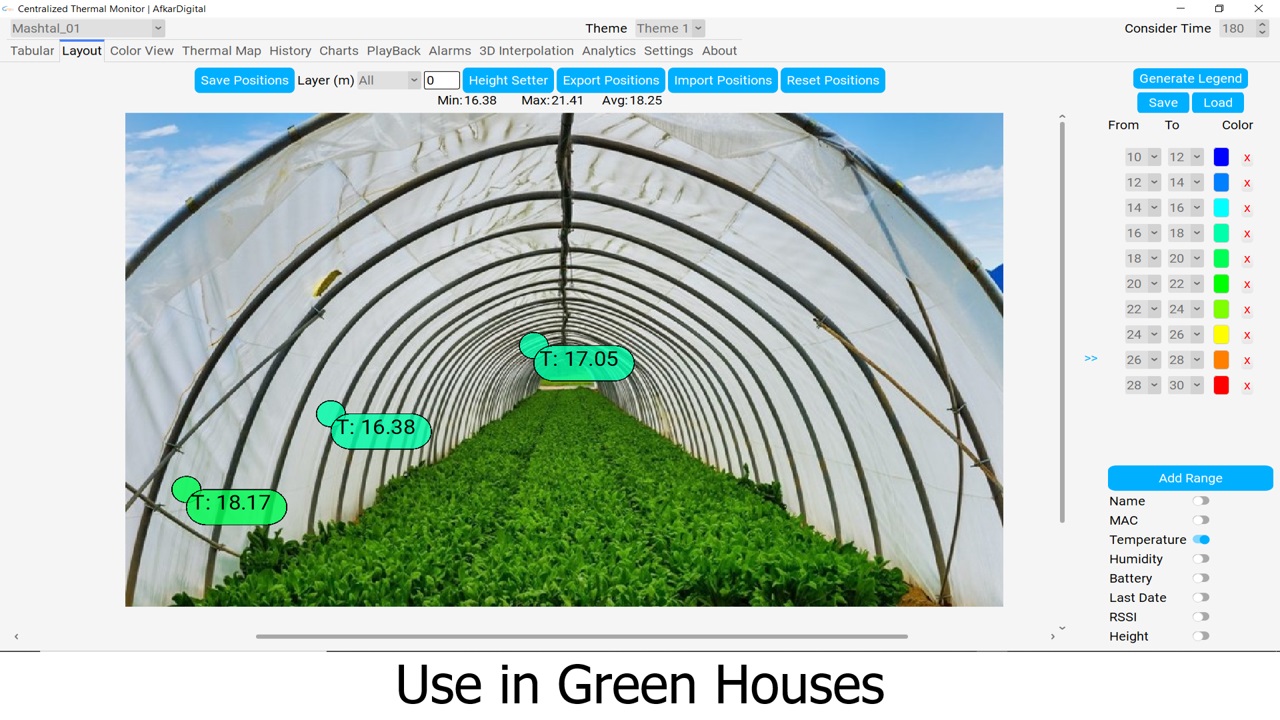Click the sensor marker showing T: 17.05

[583, 361]
